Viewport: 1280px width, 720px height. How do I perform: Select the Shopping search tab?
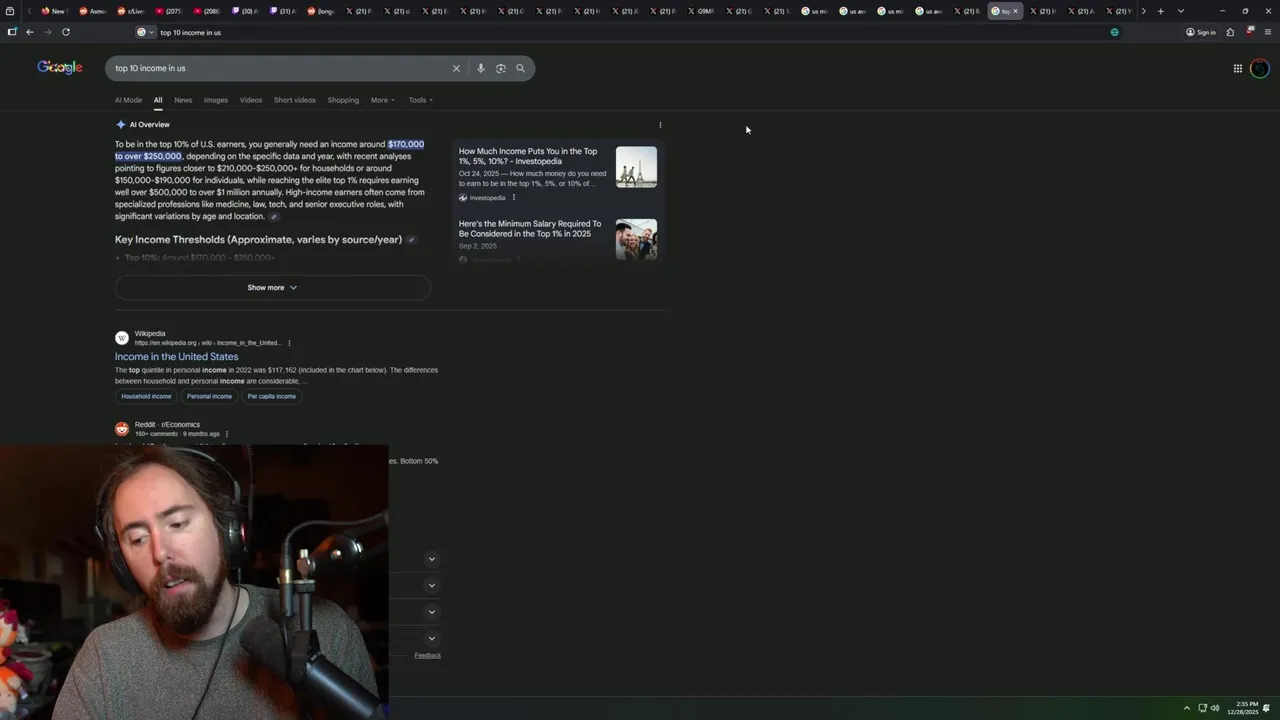[x=343, y=100]
